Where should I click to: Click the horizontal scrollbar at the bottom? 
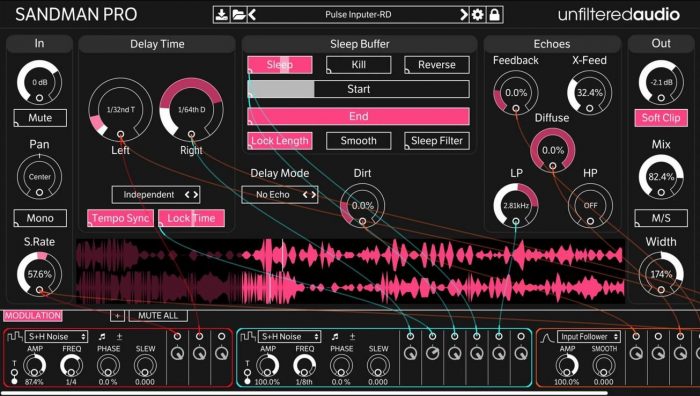click(305, 393)
